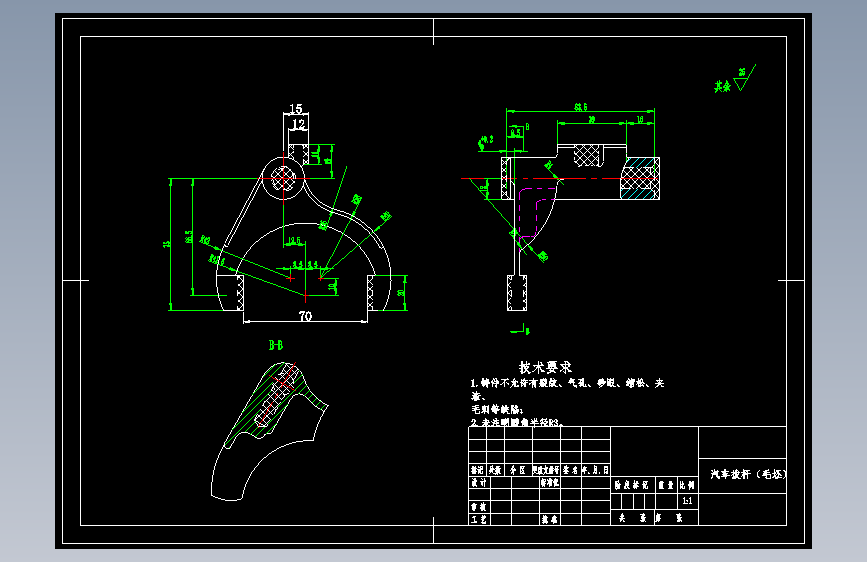The image size is (867, 562).
Task: Click the "比例" header cell
Action: 687,485
